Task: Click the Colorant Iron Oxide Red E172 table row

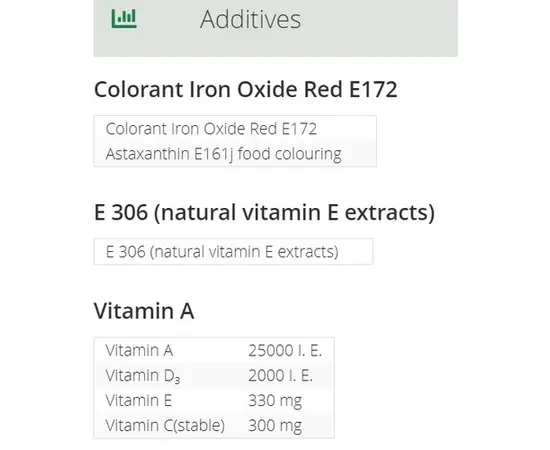Action: click(235, 128)
